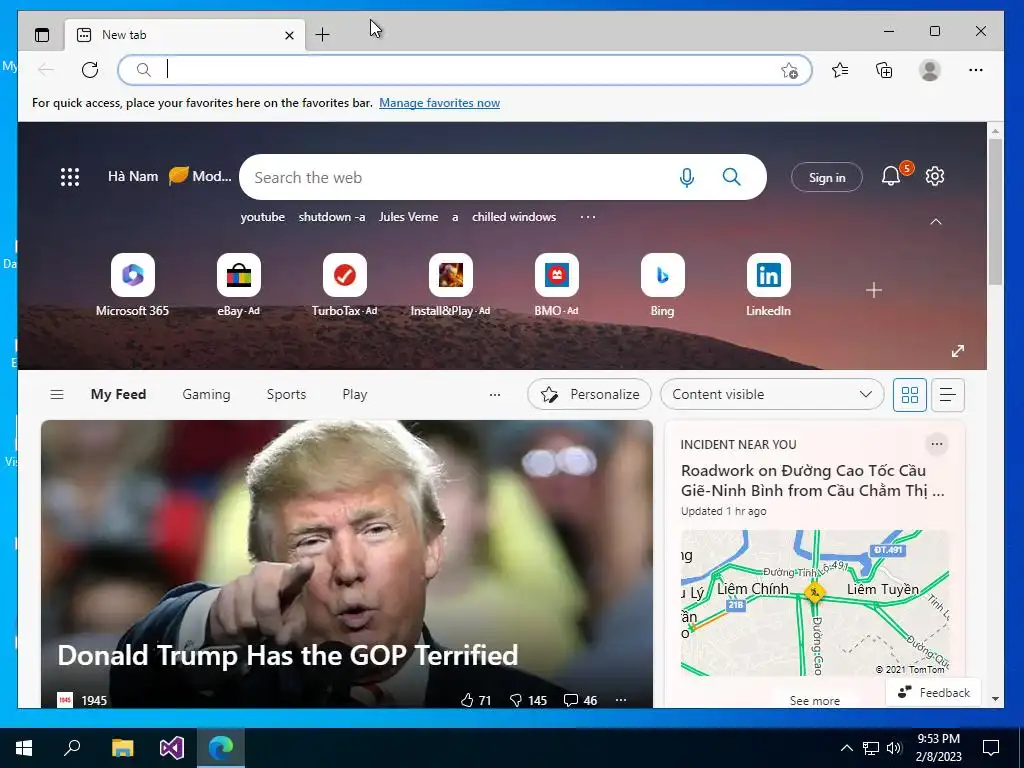
Task: Open the roadwork map thumbnail
Action: point(814,603)
